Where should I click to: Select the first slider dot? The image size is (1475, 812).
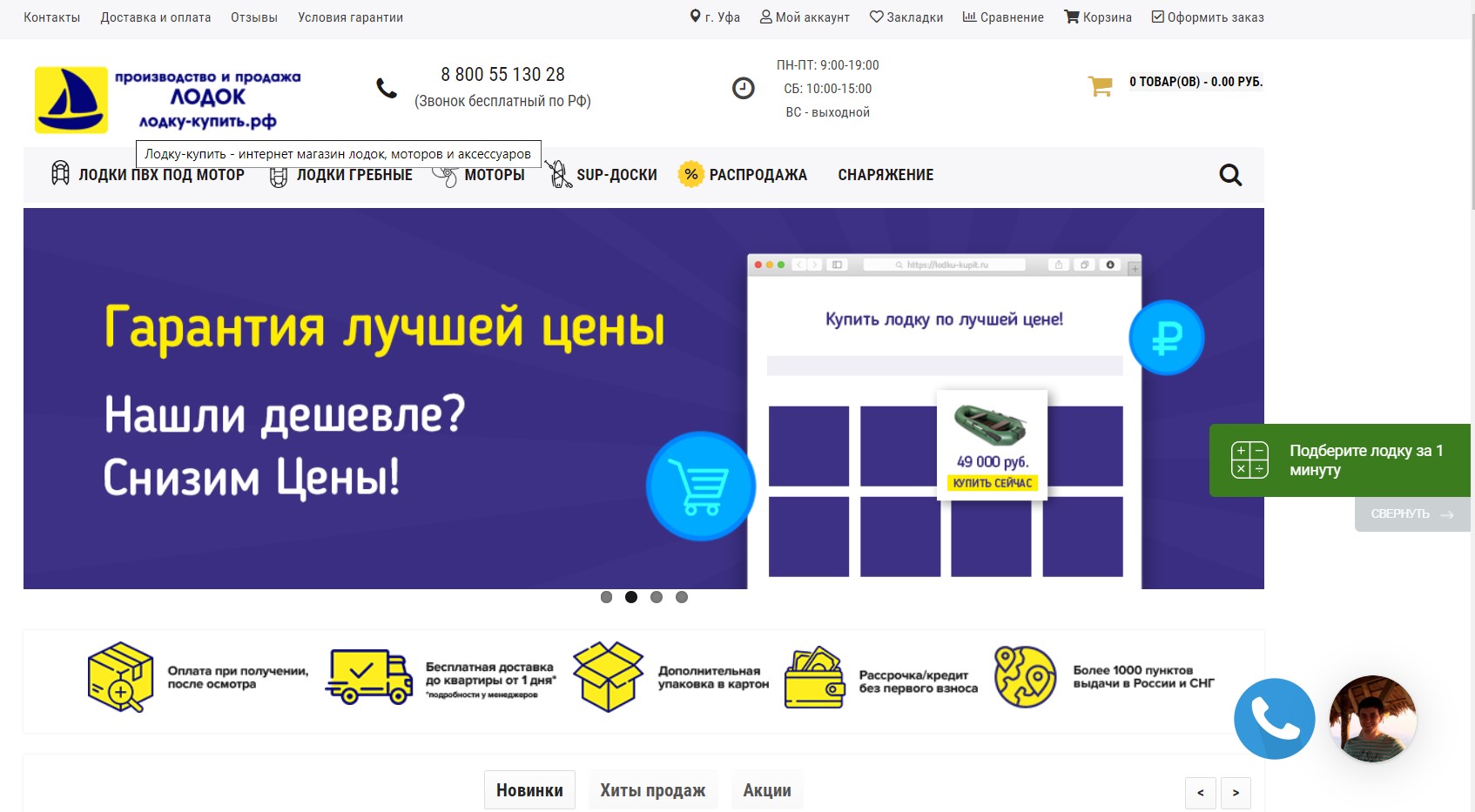(606, 597)
